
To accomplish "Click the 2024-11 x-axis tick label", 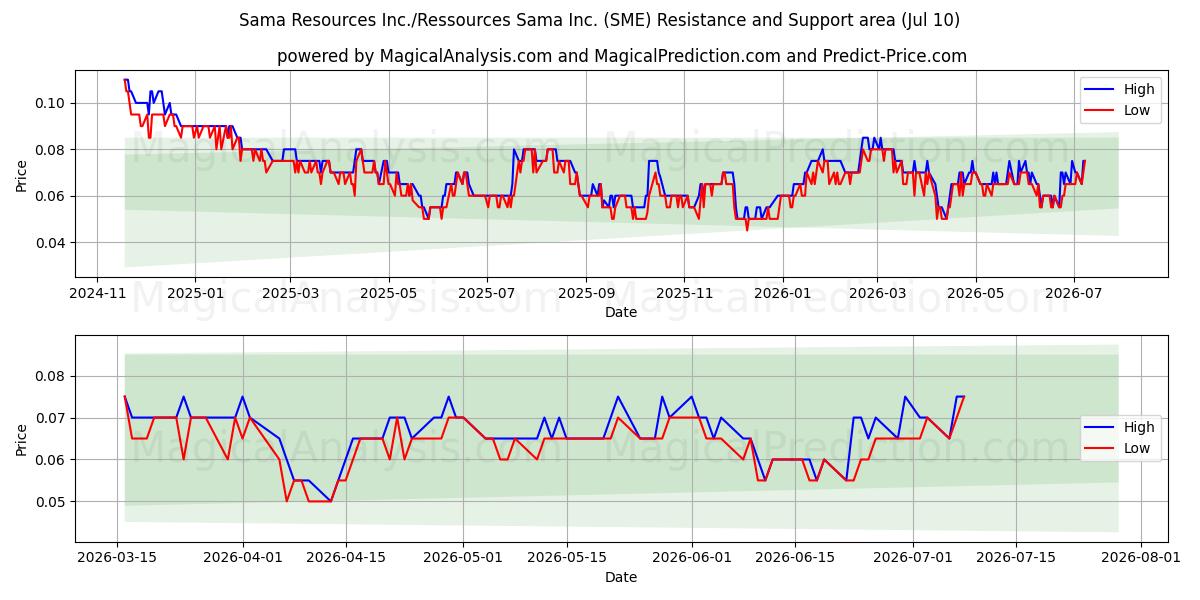I will tap(97, 293).
